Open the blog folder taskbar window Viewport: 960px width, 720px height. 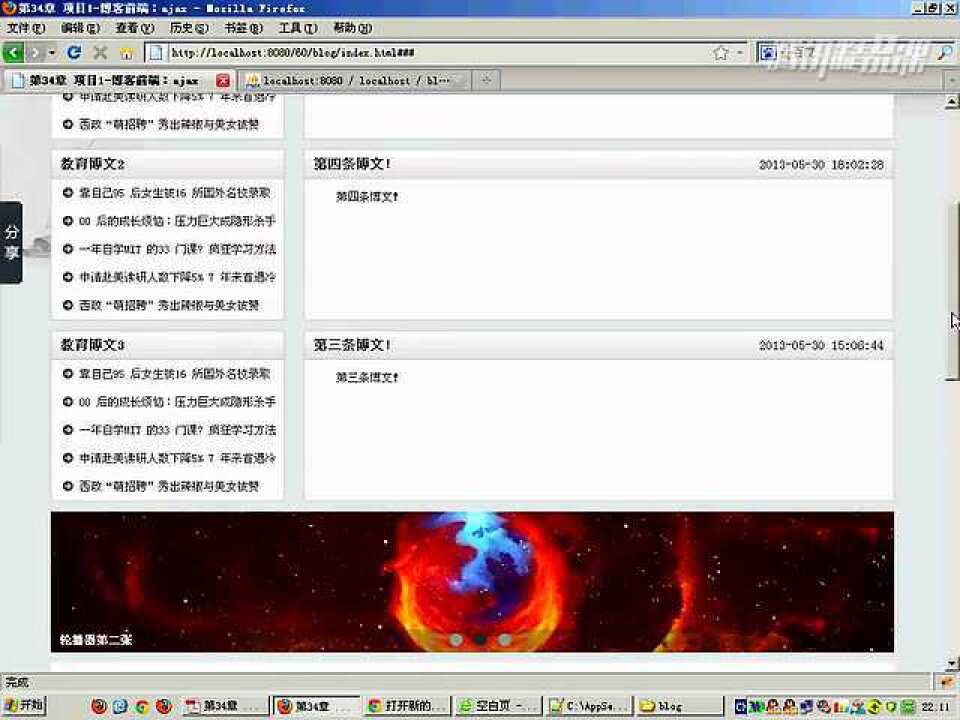click(680, 706)
